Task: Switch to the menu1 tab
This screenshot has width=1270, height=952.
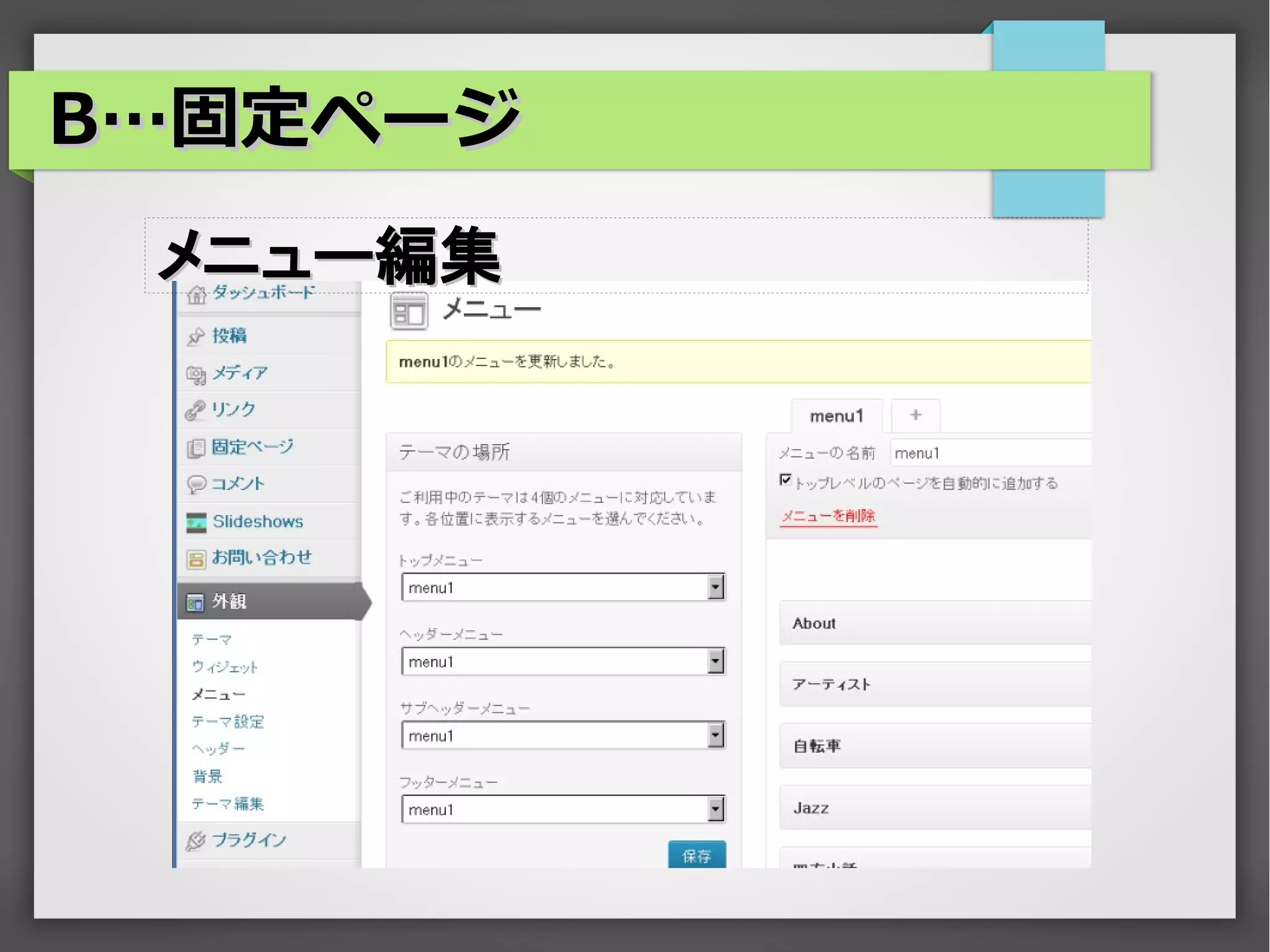Action: click(x=837, y=416)
